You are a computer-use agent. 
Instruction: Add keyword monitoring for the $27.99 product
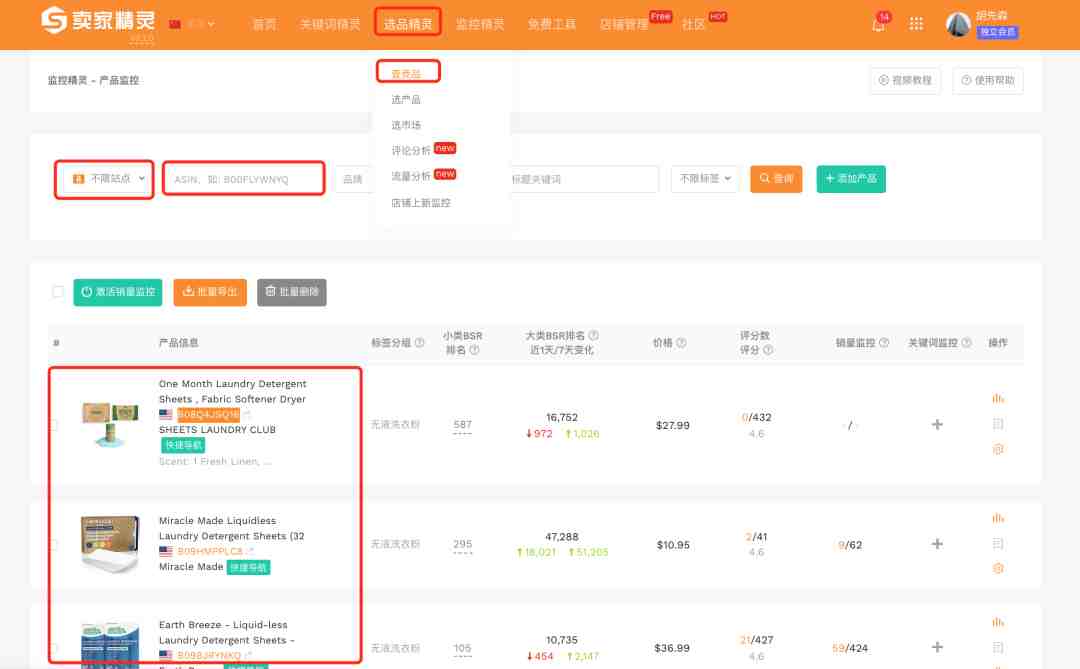(x=937, y=424)
